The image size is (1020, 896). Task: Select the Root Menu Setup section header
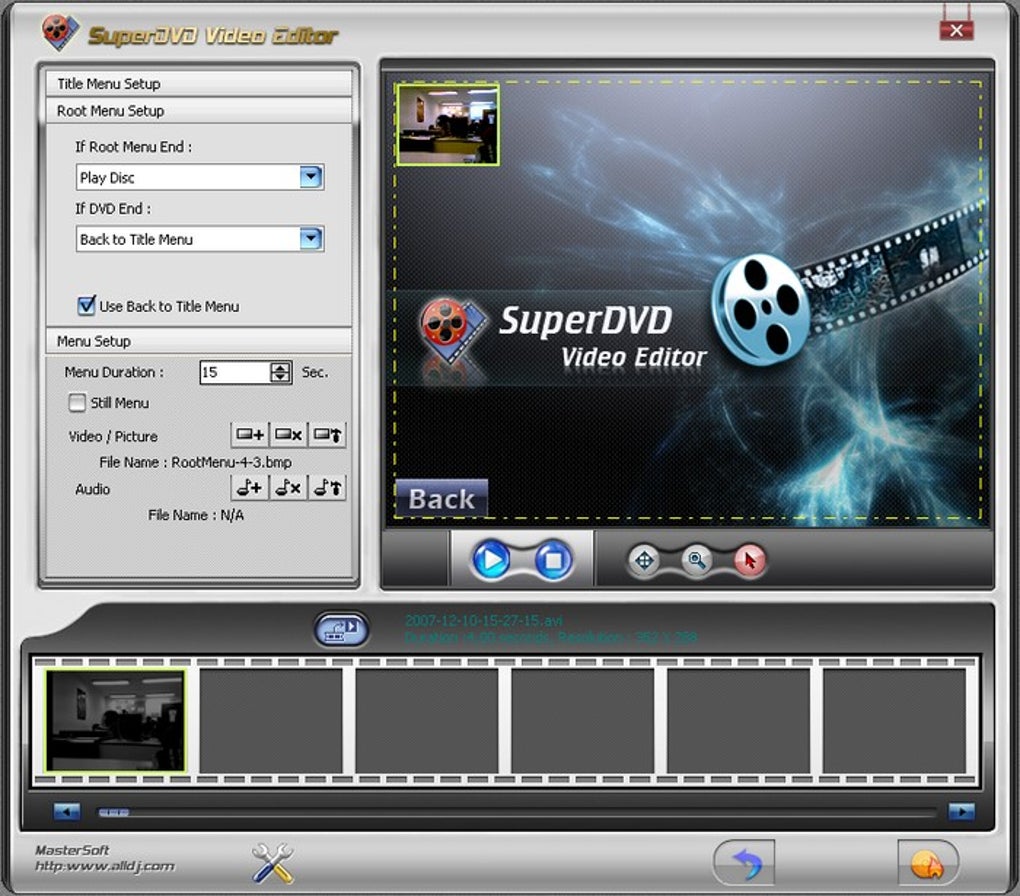(199, 111)
